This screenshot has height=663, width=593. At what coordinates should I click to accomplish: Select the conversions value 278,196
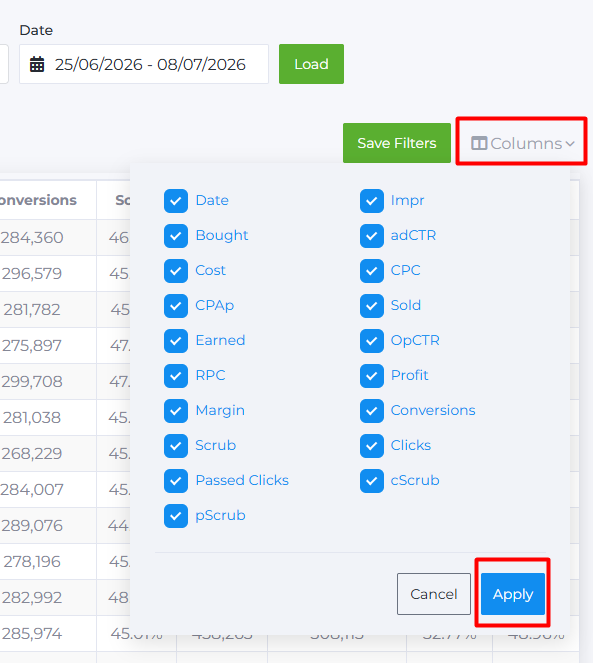click(32, 562)
